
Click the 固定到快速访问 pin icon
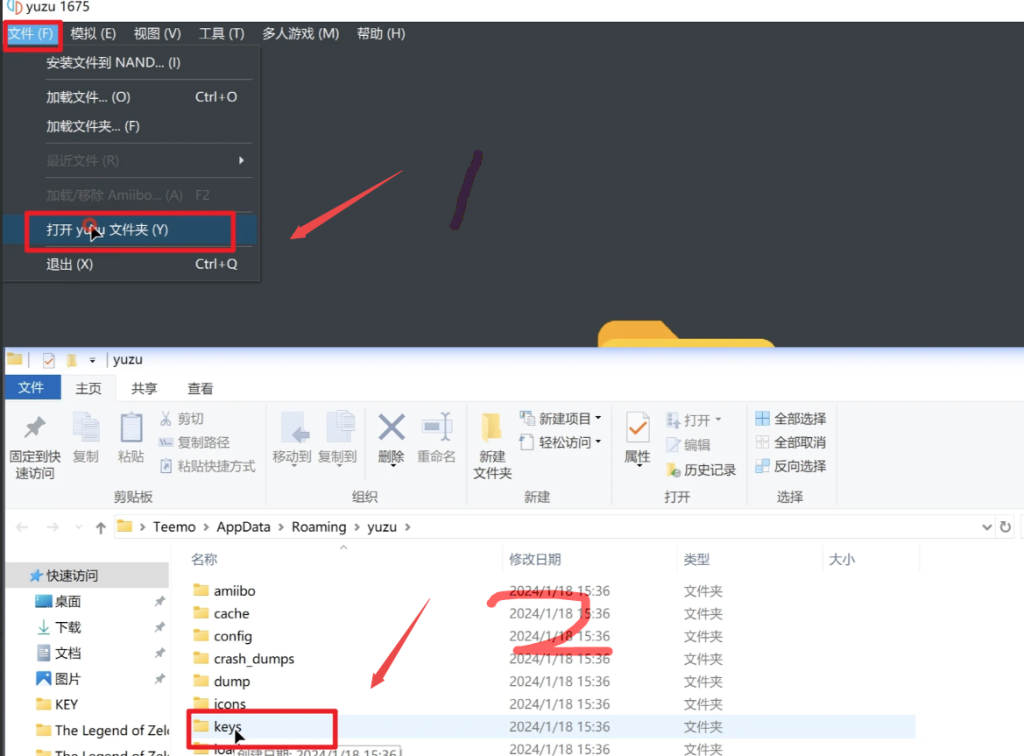tap(35, 428)
